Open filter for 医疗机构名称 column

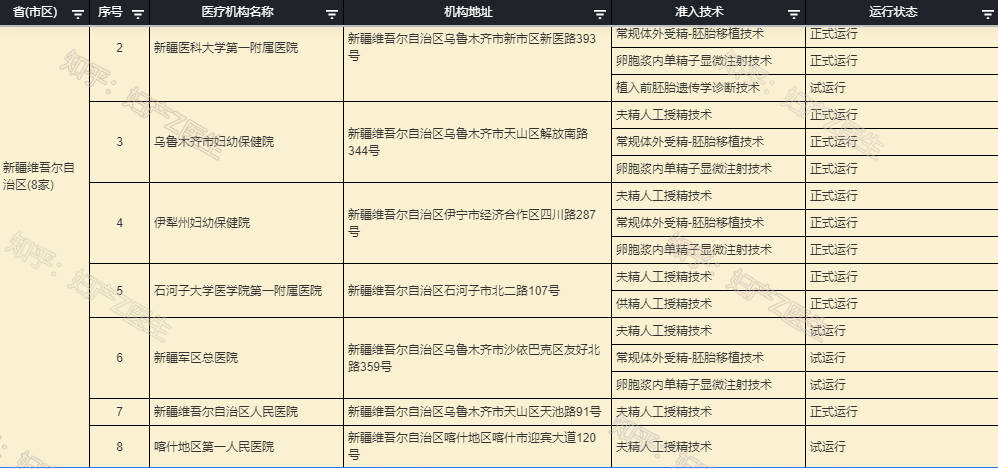click(x=332, y=14)
